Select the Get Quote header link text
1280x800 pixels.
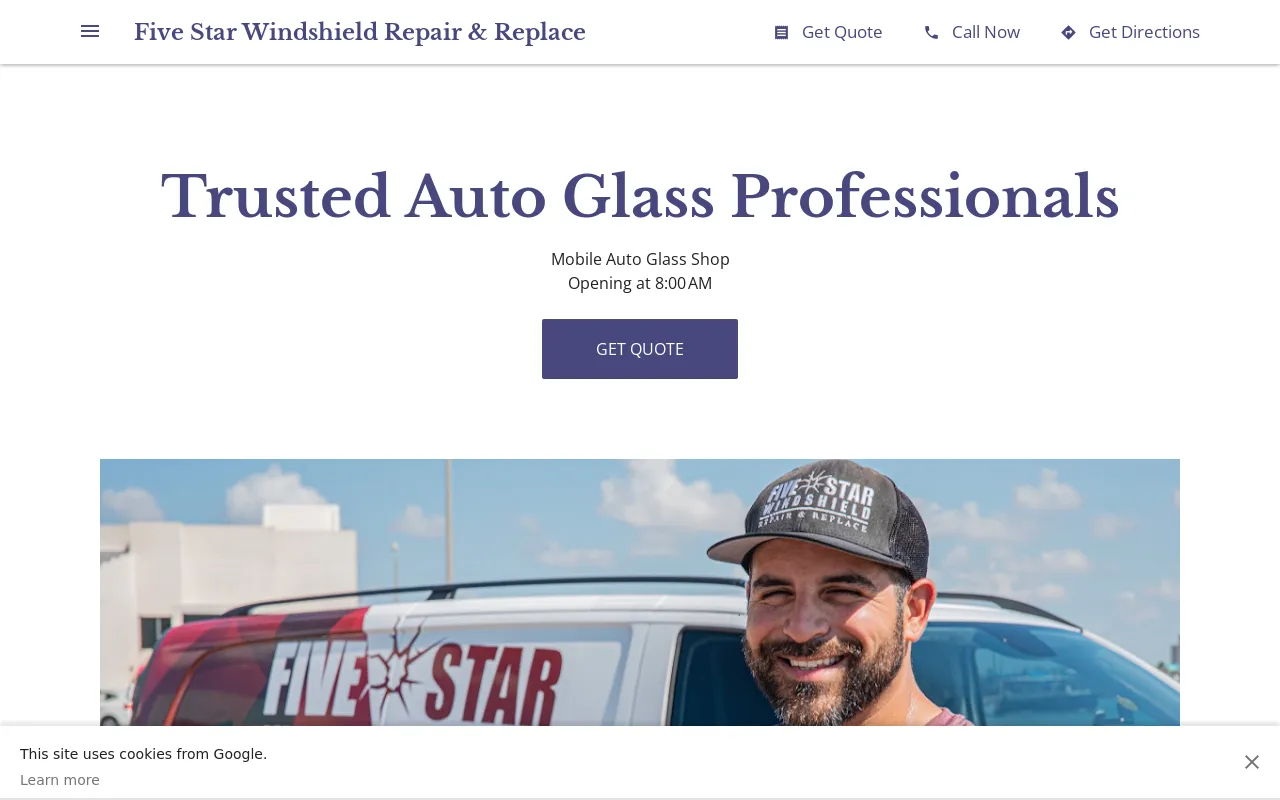click(x=842, y=32)
